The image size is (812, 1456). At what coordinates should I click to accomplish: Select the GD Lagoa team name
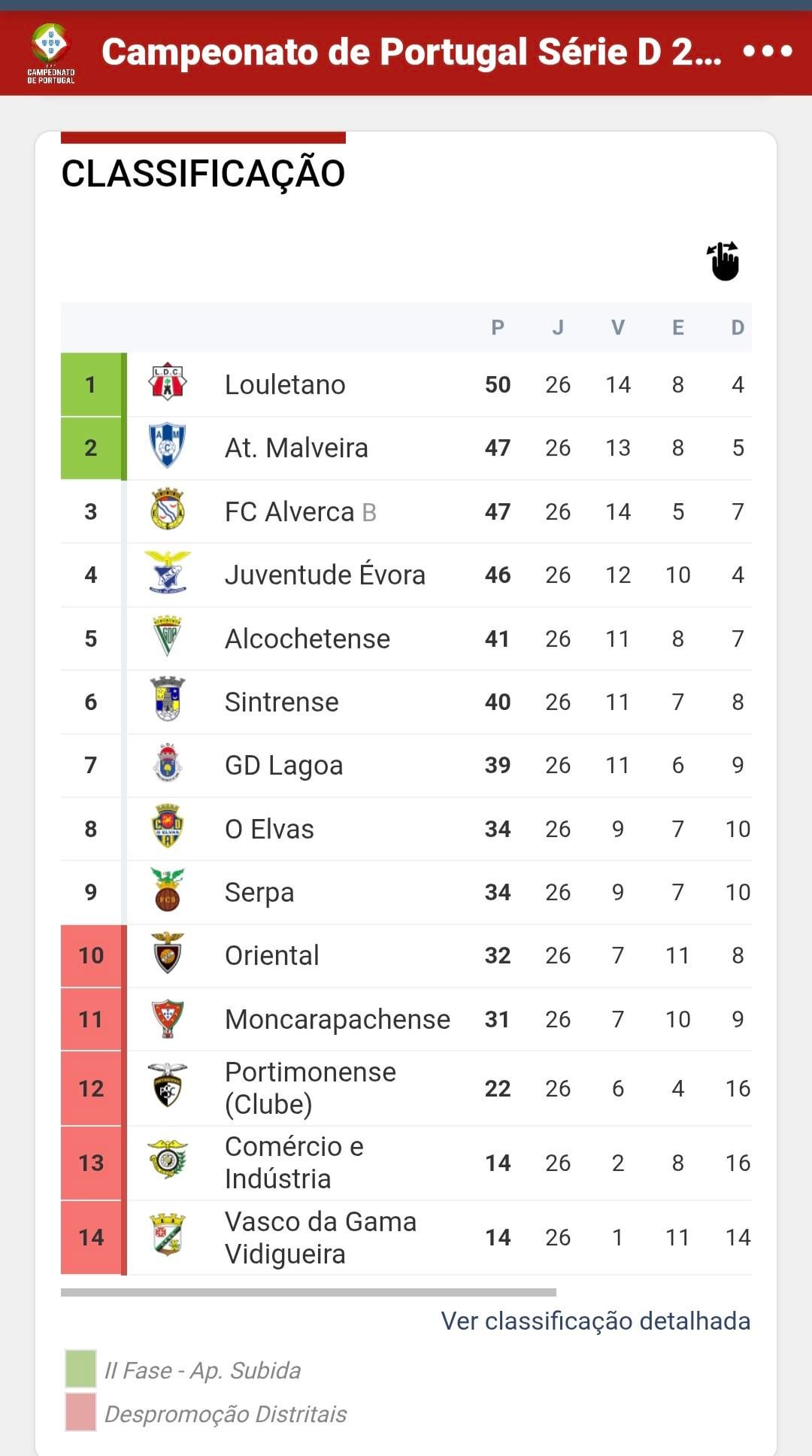(x=283, y=765)
